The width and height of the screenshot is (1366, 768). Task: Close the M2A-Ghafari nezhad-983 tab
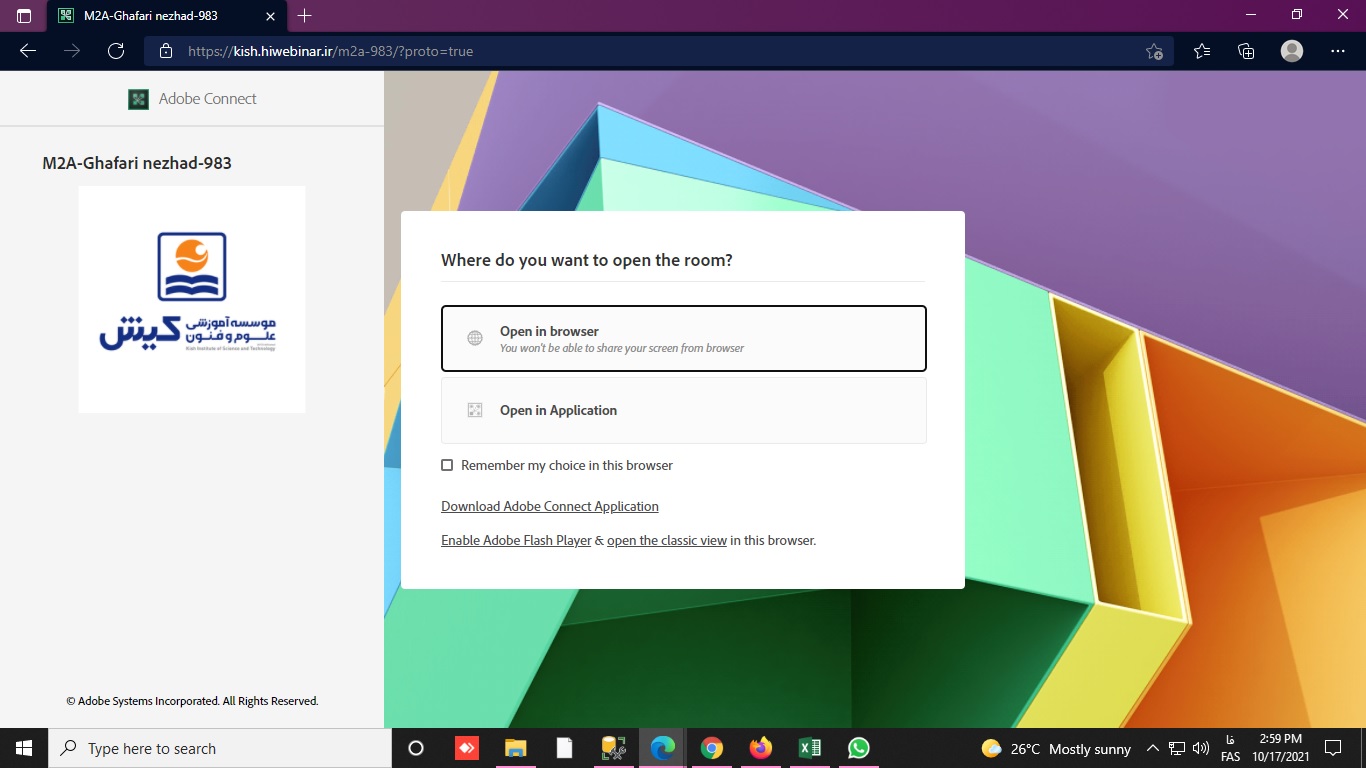[270, 16]
